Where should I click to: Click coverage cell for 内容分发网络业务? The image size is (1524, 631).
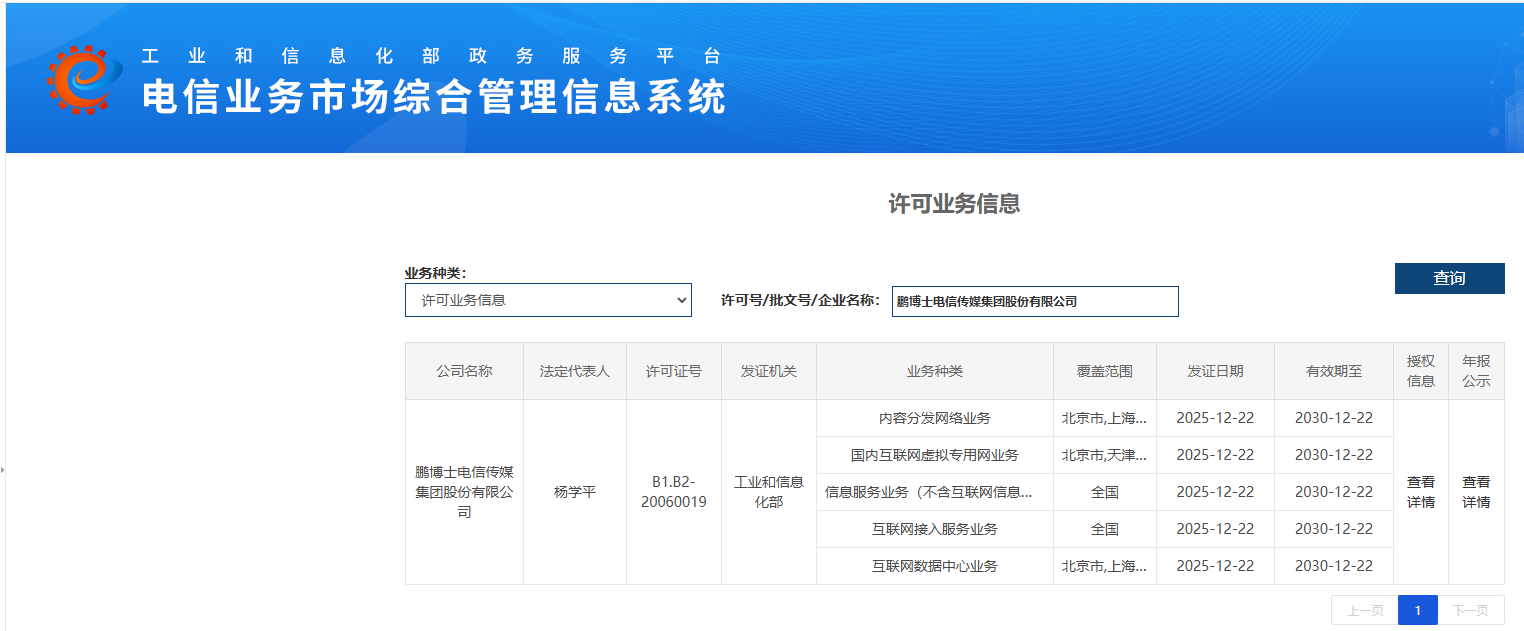coord(1104,418)
